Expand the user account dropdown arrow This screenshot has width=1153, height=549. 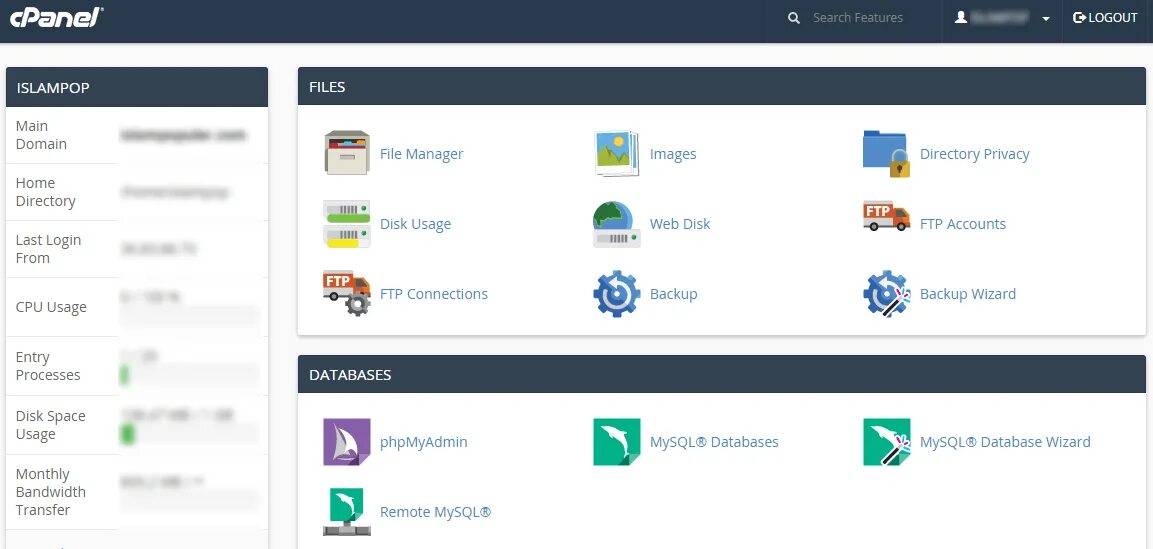[x=1046, y=19]
